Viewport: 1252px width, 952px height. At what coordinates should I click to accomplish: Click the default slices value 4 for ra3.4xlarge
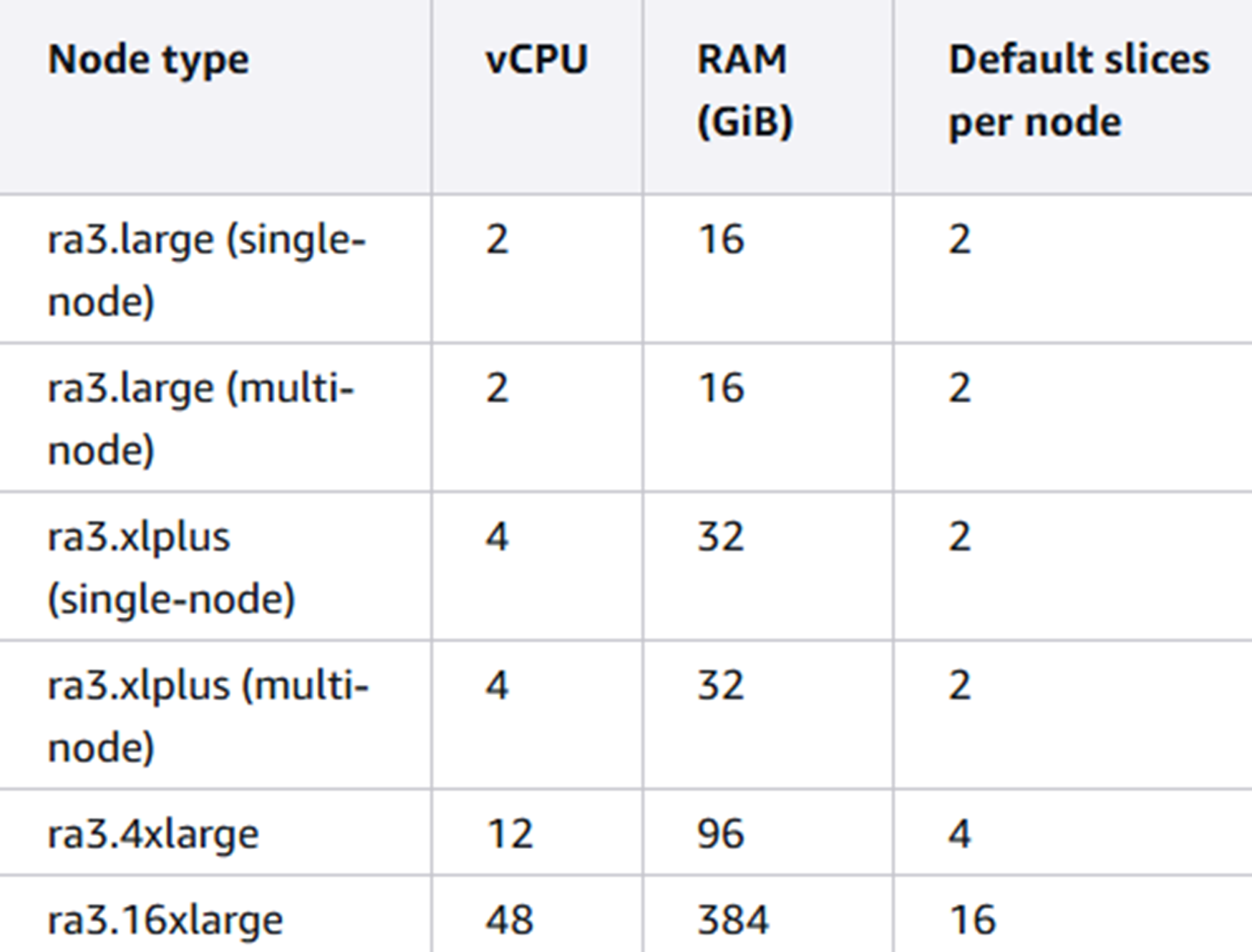(x=960, y=835)
